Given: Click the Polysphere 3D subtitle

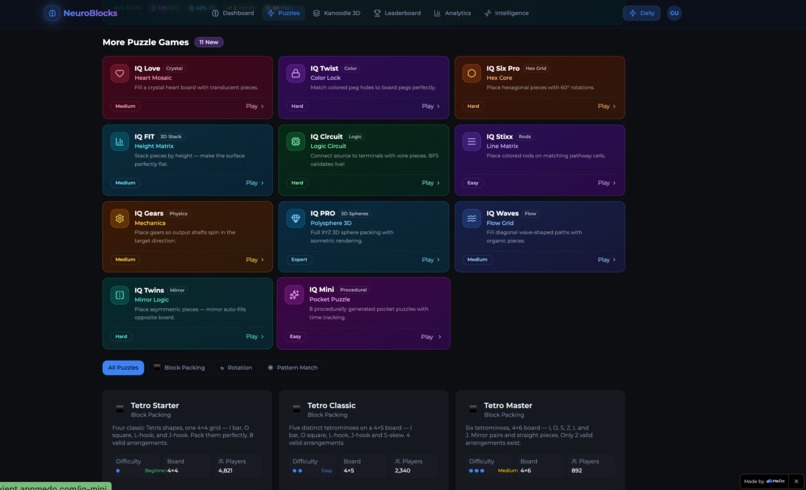Looking at the screenshot, I should click(331, 223).
